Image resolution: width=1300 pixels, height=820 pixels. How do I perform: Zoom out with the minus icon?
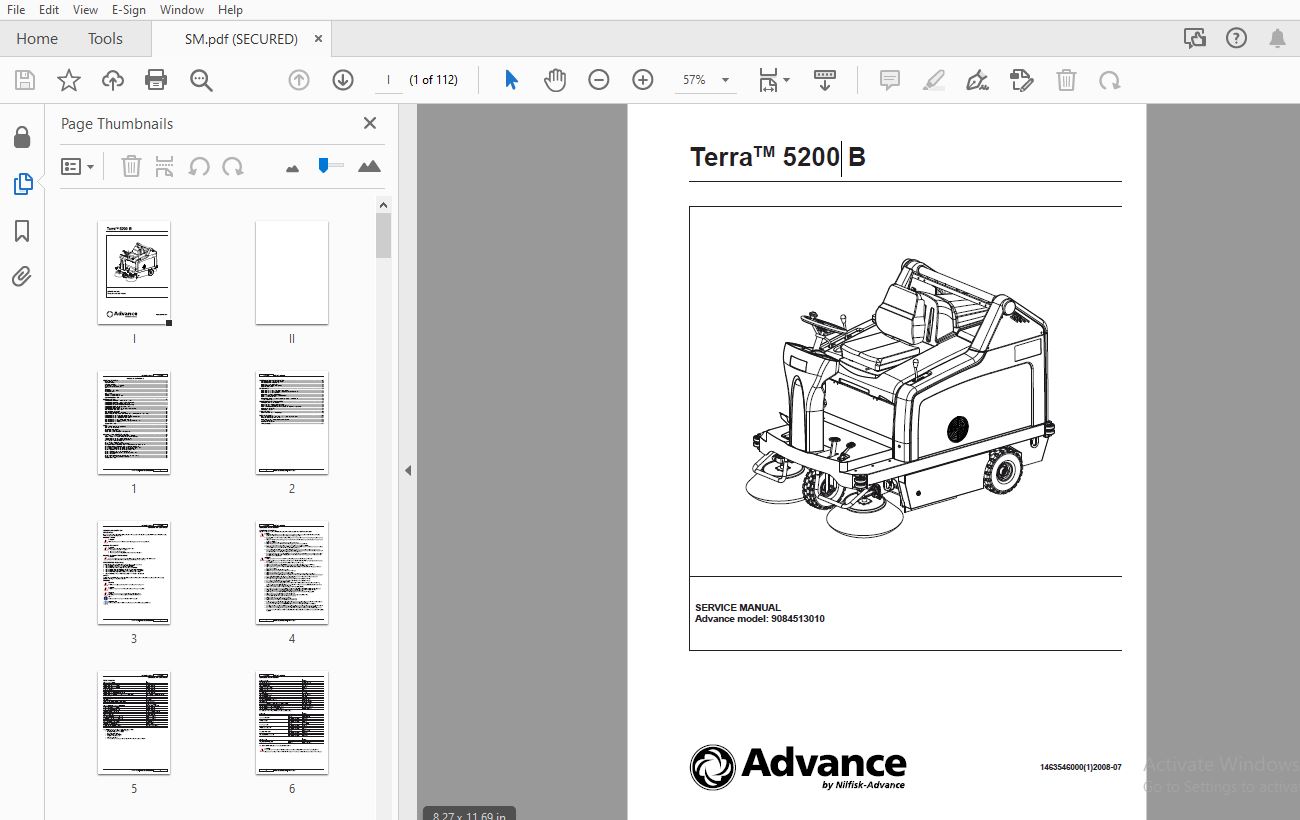coord(599,80)
